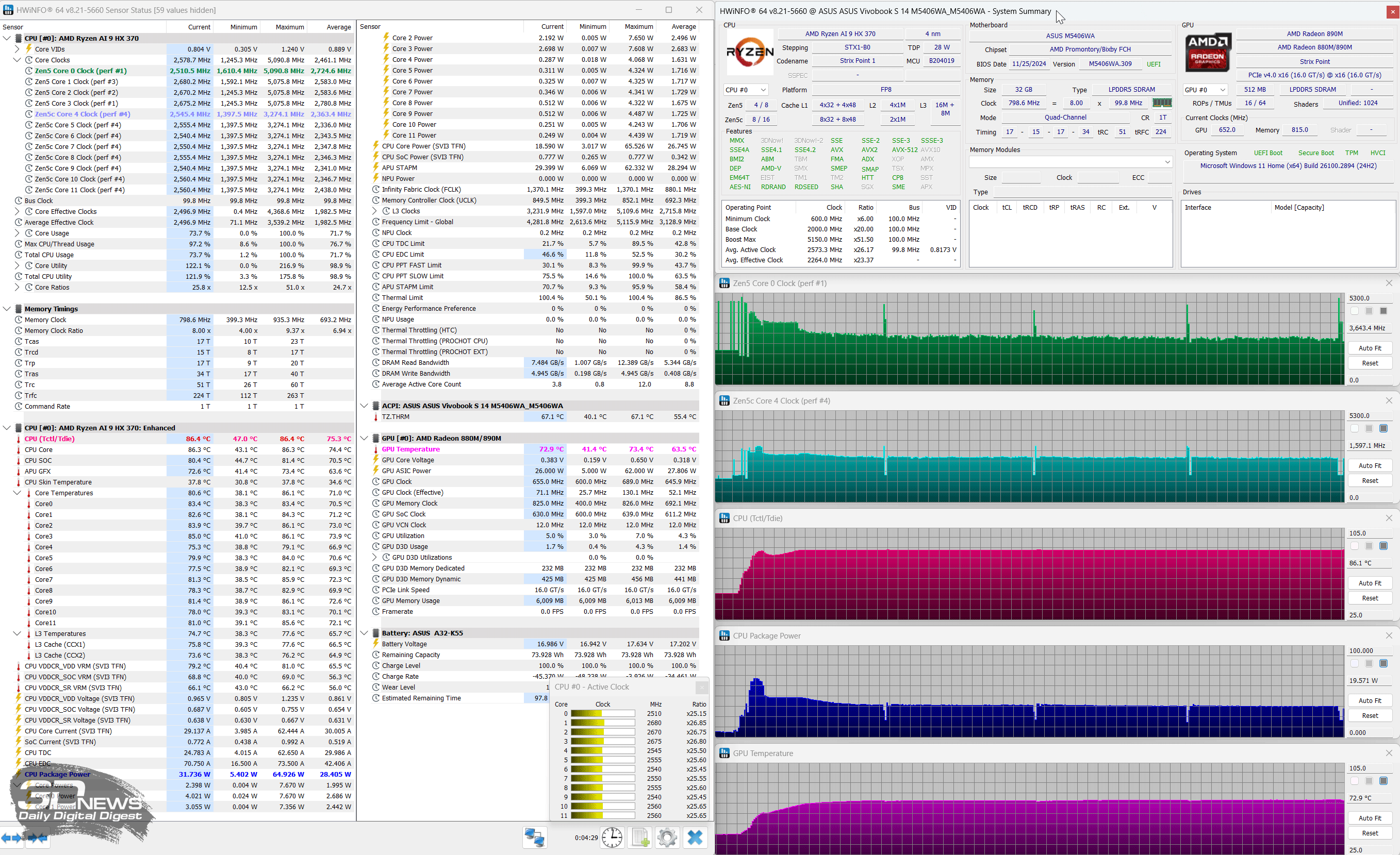Click the 25.0 minimum field of CPU (Tctl/Tdie) graph
The image size is (1400, 855).
coord(1369,615)
